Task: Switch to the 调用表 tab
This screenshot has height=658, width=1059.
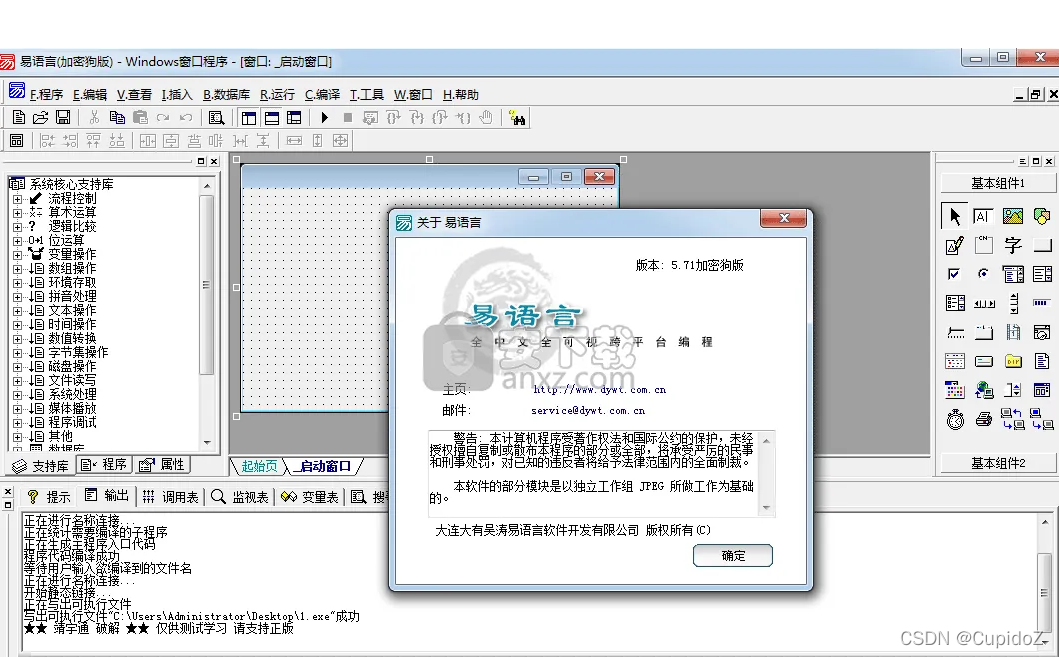Action: [171, 497]
